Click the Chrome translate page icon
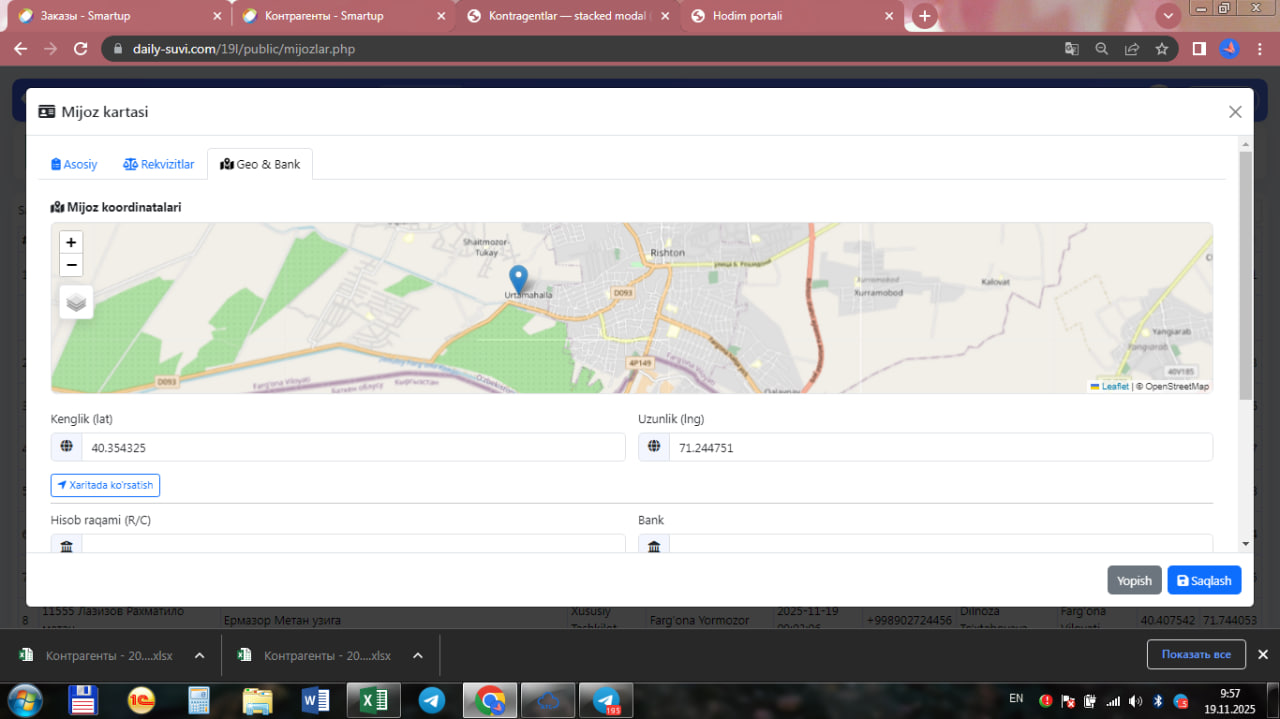The height and width of the screenshot is (719, 1280). tap(1071, 48)
